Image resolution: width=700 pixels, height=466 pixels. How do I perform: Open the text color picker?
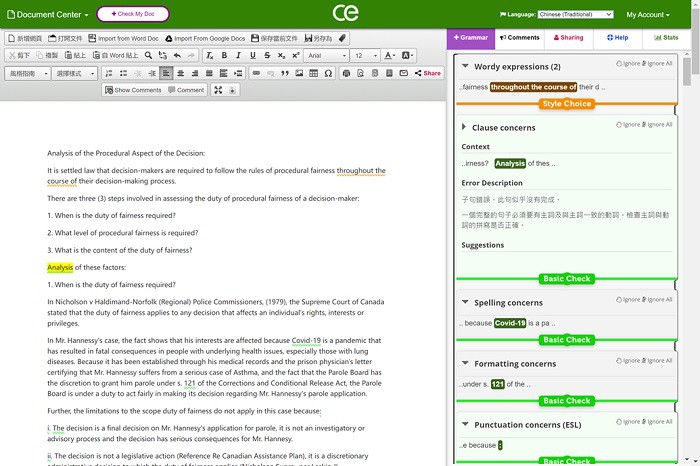tap(390, 55)
